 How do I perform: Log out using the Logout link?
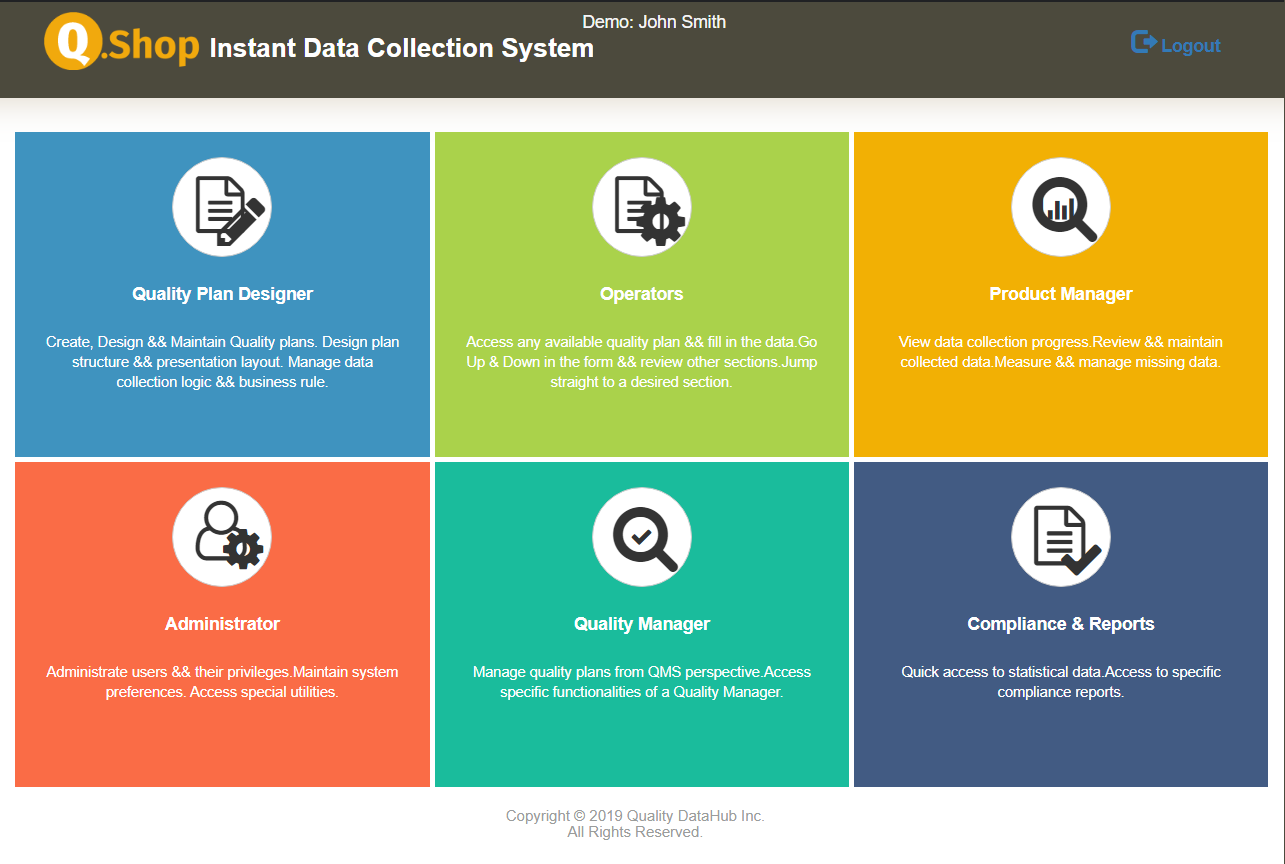[x=1176, y=44]
